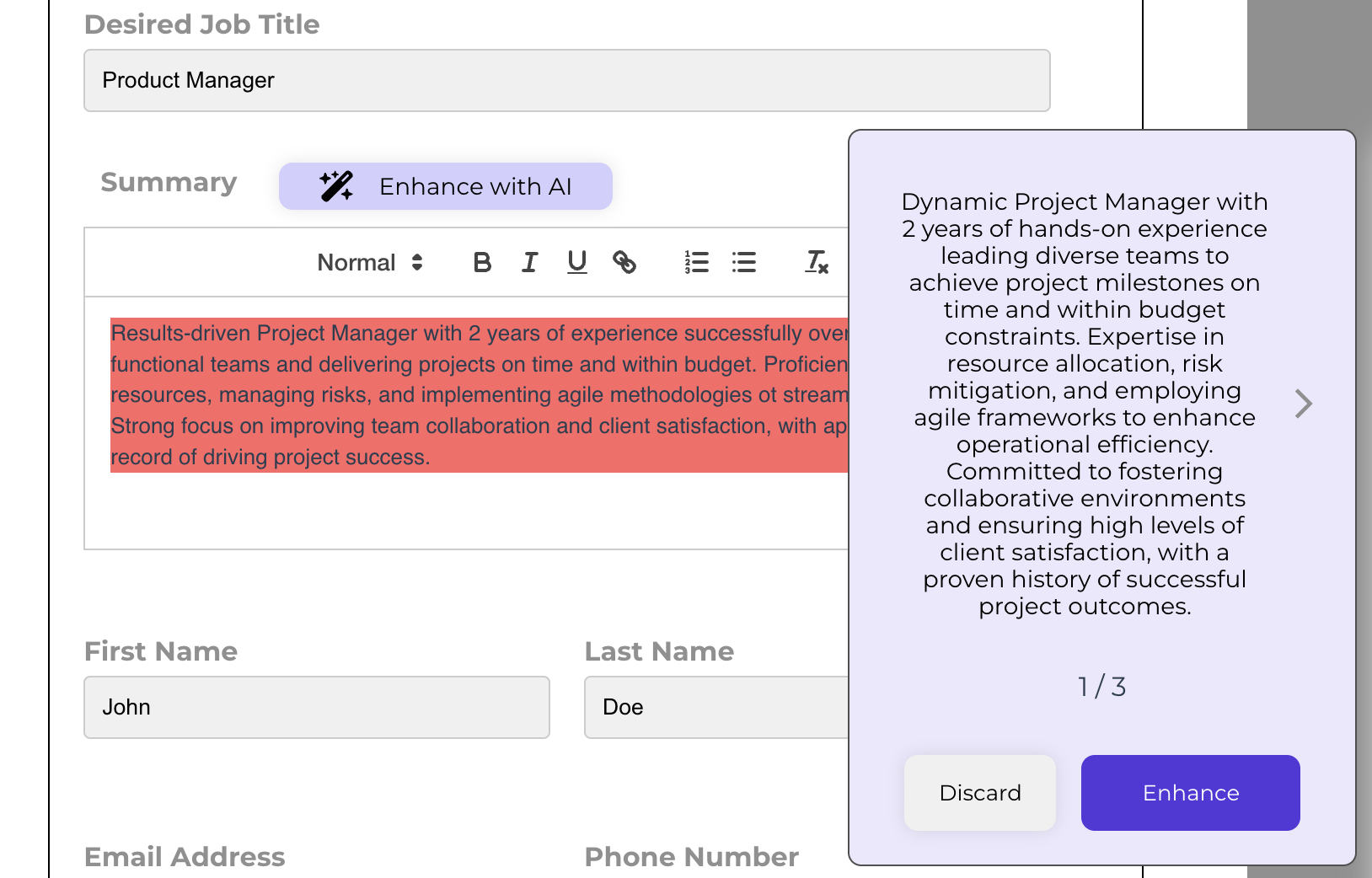Click the purple Enhance button
Screen dimensions: 1372x878
(x=1190, y=793)
